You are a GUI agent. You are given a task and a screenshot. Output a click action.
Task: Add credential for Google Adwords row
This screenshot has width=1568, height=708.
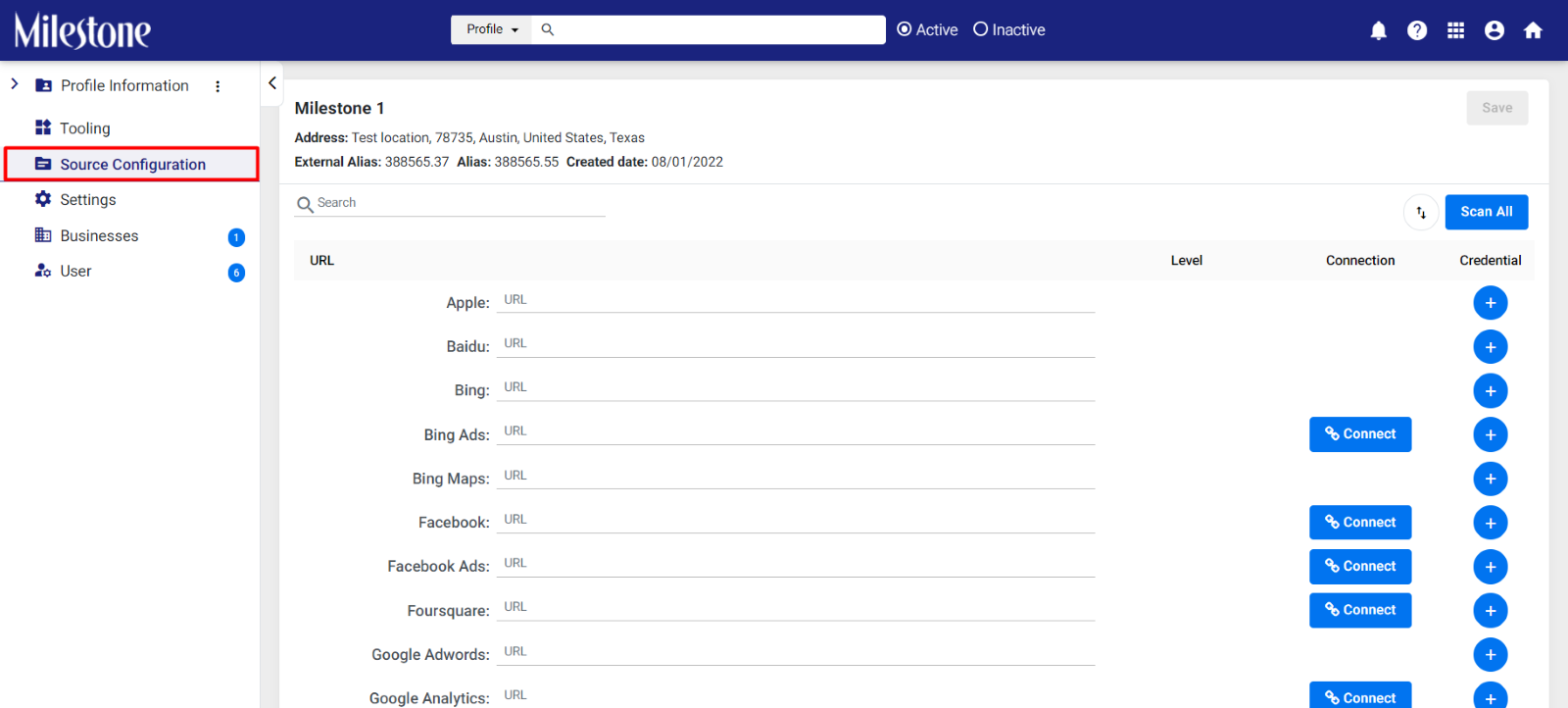click(x=1491, y=654)
